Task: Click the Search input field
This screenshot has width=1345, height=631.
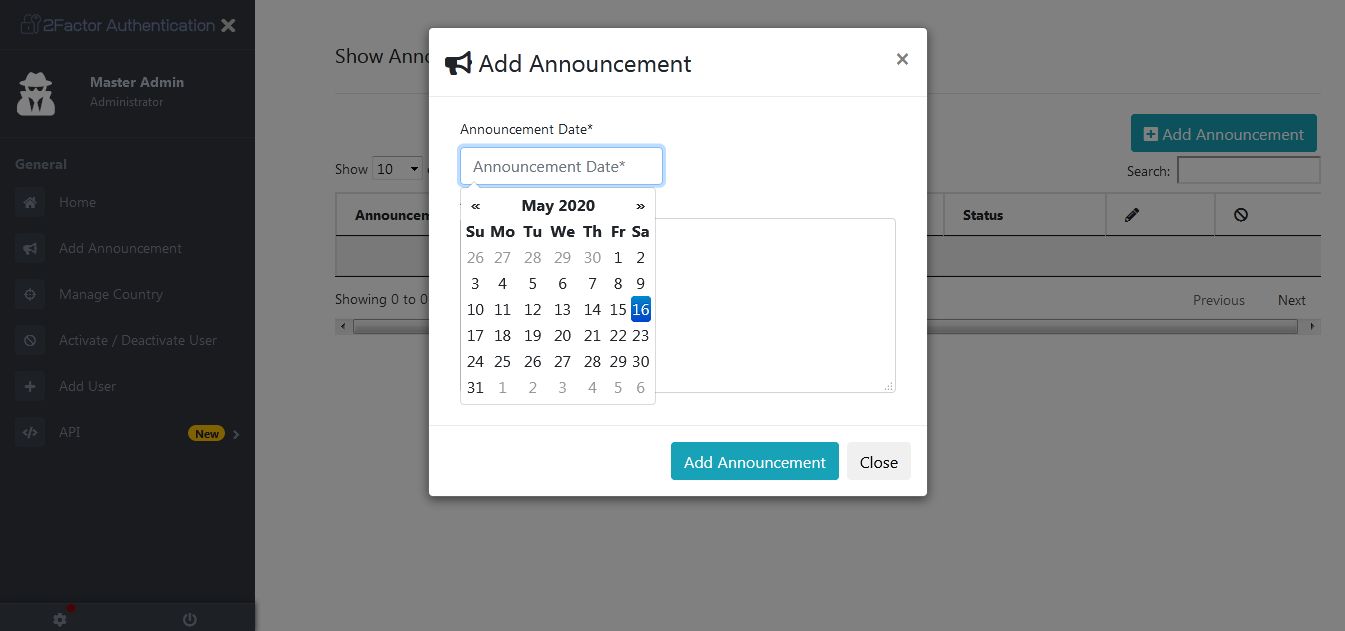Action: point(1248,170)
